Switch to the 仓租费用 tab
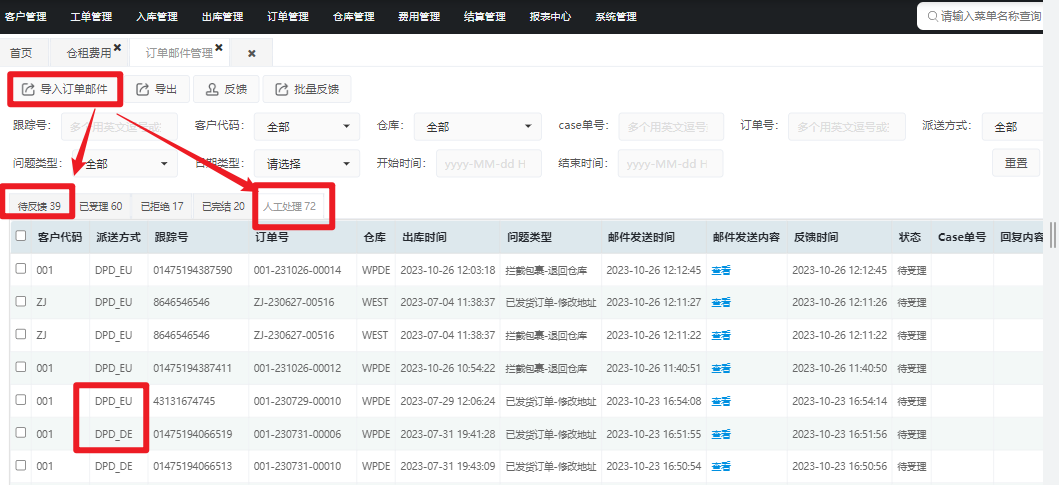This screenshot has width=1059, height=485. [x=88, y=53]
